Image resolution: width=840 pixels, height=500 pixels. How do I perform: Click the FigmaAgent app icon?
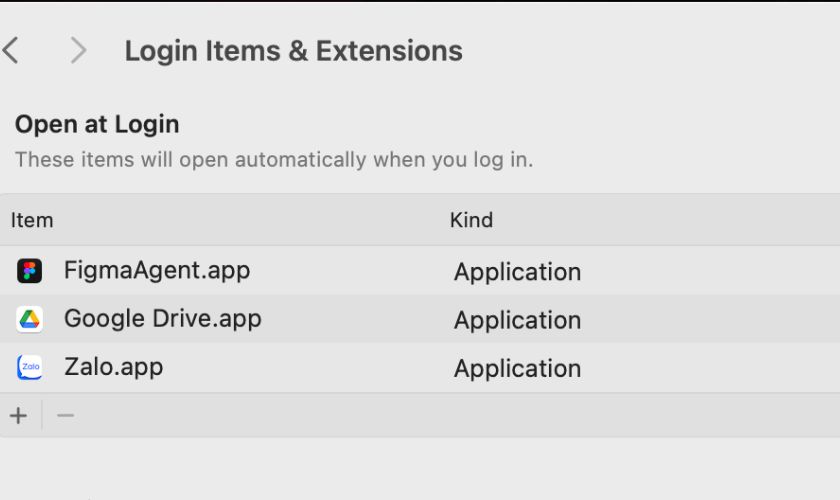tap(29, 271)
